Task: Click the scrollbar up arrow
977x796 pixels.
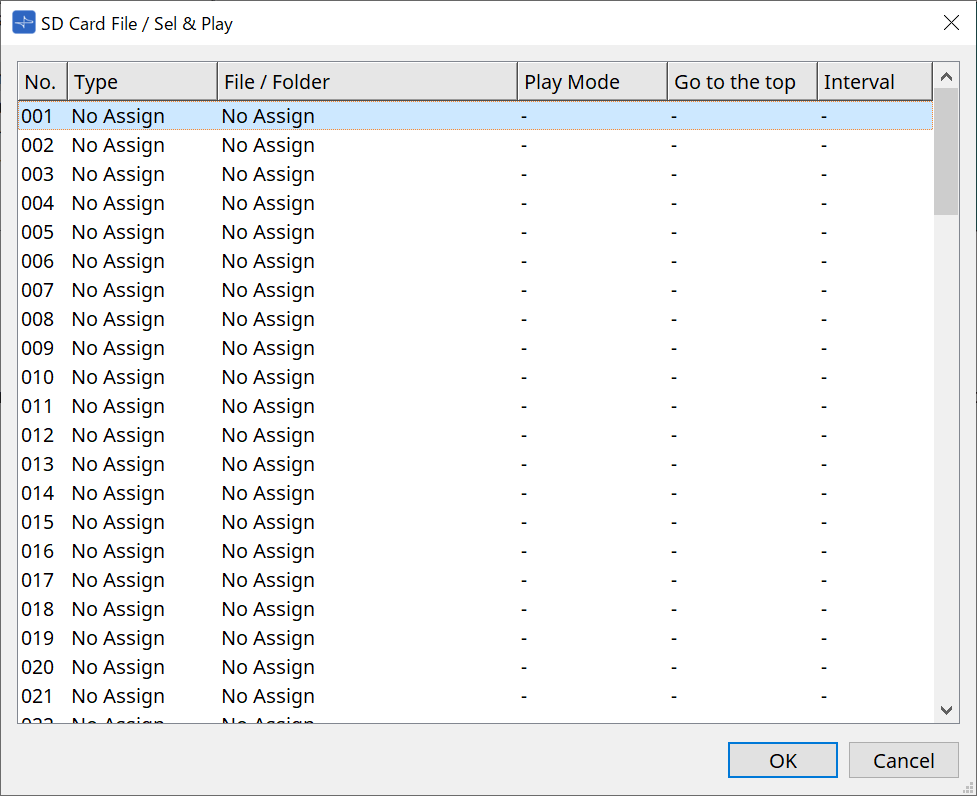Action: coord(944,75)
